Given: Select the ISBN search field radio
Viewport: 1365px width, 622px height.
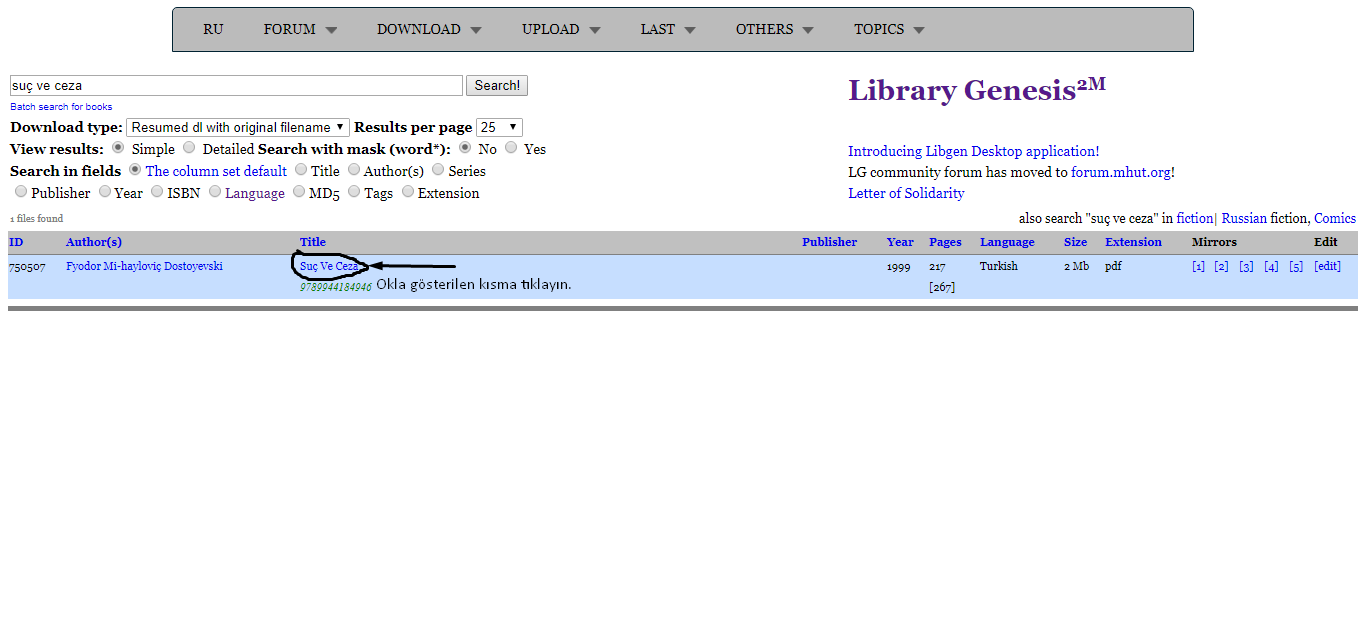Looking at the screenshot, I should click(157, 192).
